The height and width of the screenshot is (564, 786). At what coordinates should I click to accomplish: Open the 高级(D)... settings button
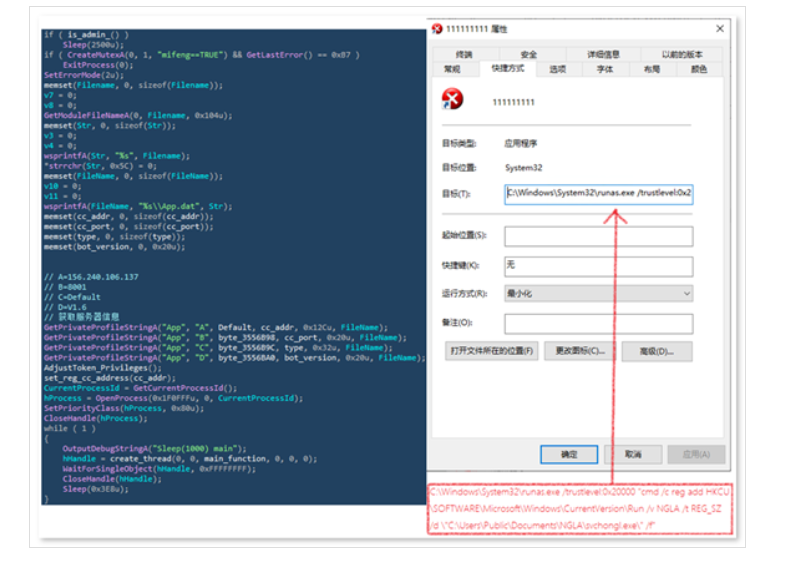click(x=657, y=351)
